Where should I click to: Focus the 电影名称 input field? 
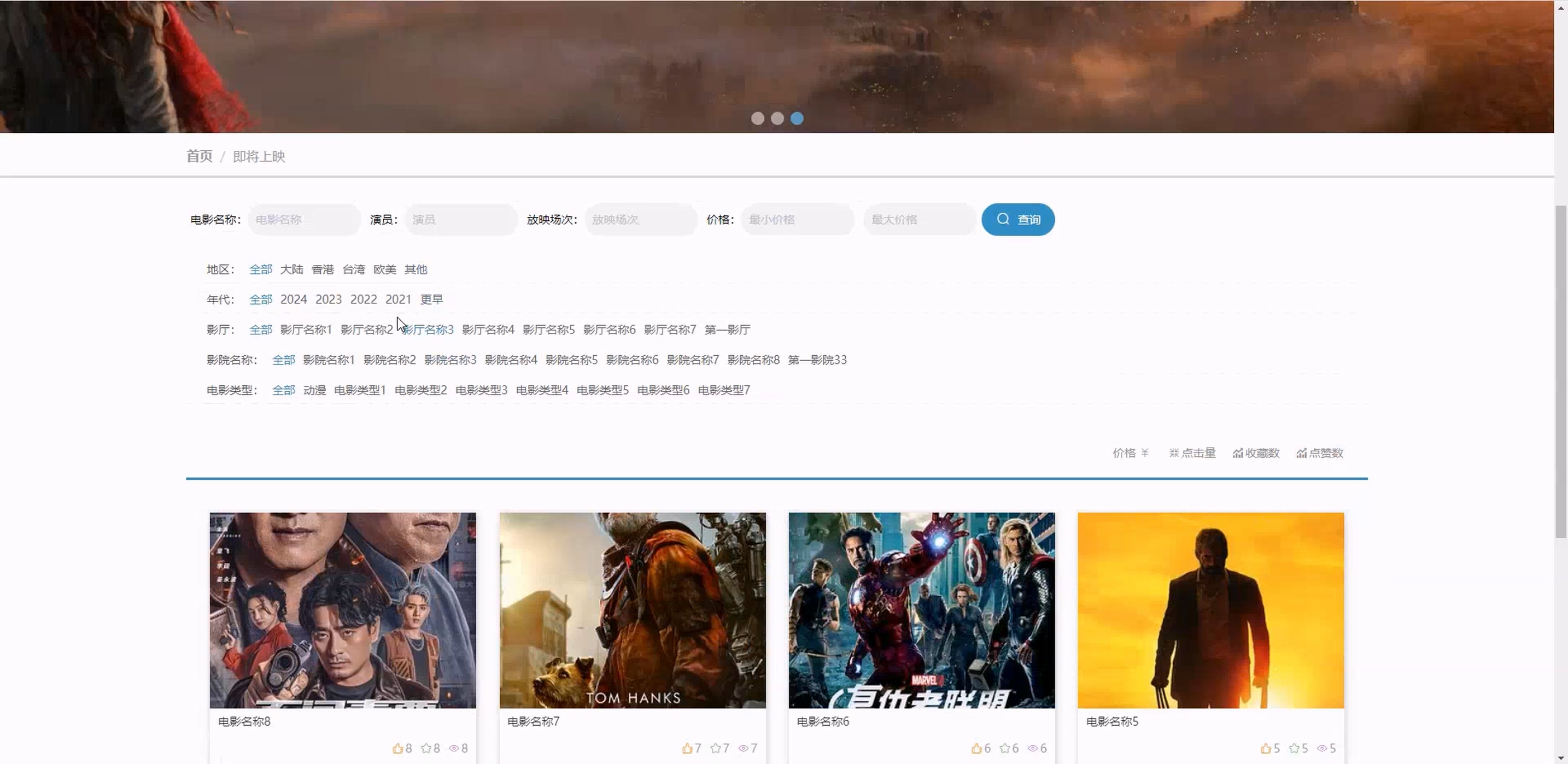(305, 220)
